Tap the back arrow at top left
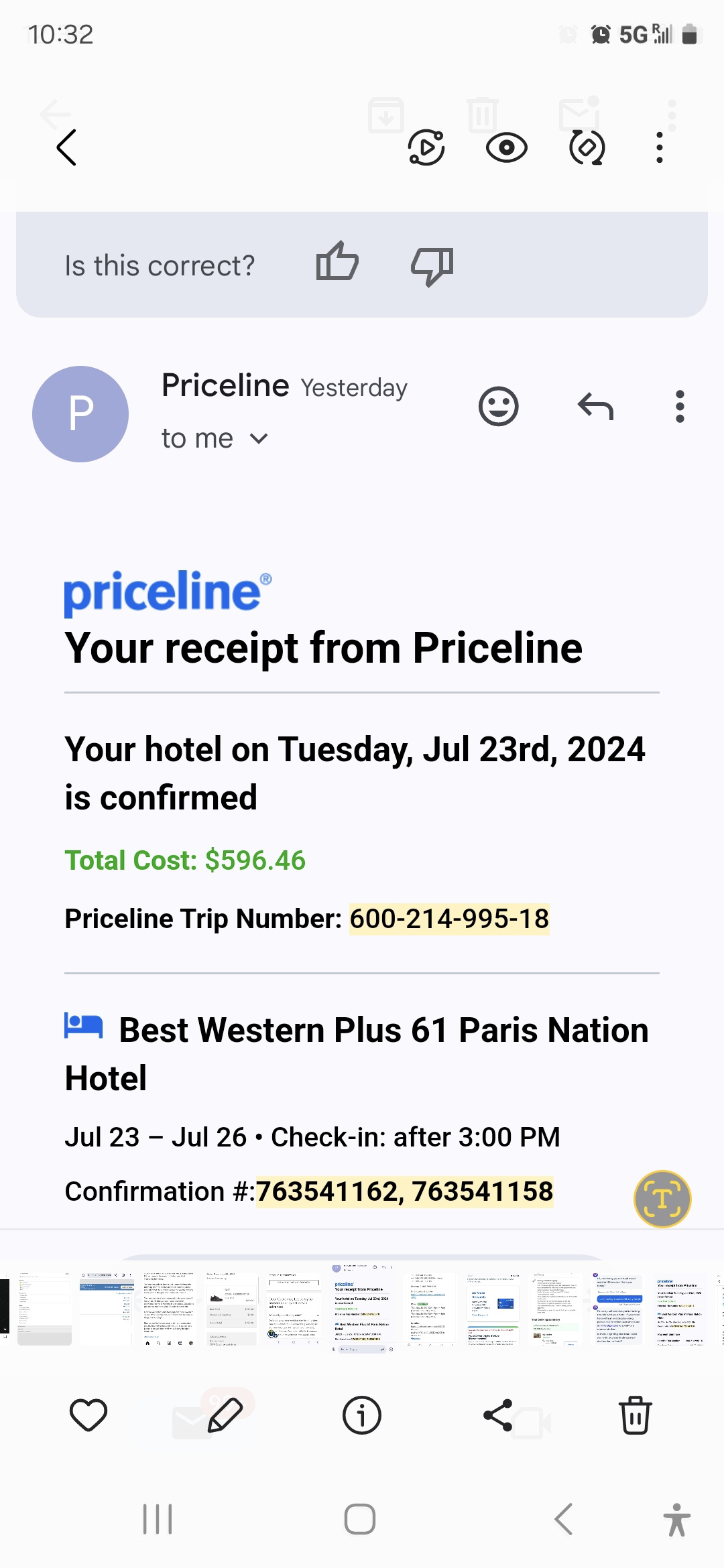 coord(66,147)
